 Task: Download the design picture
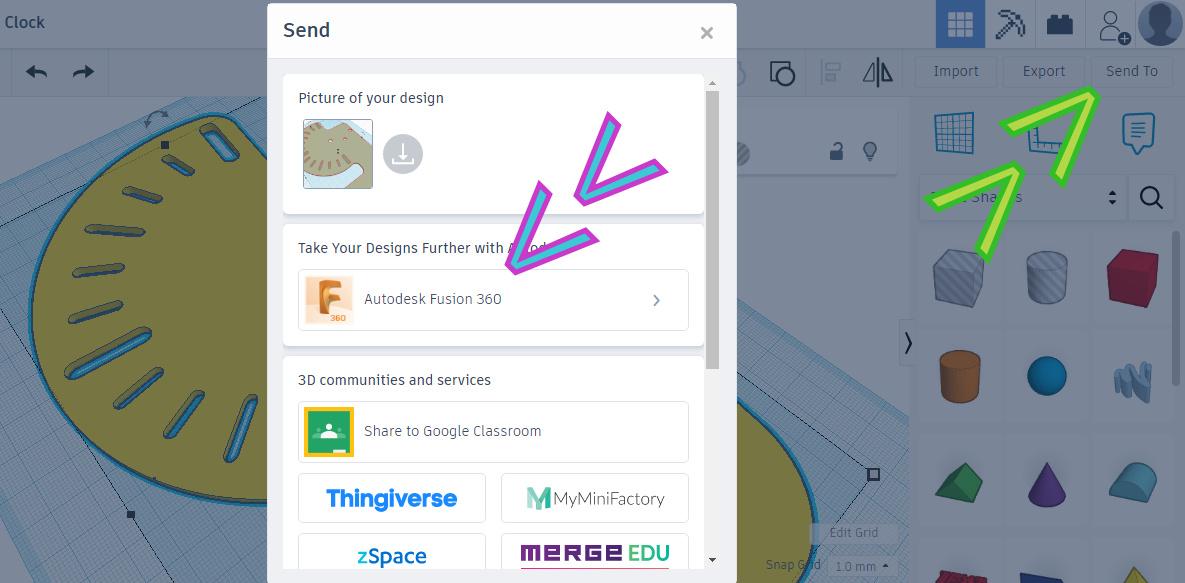point(403,154)
